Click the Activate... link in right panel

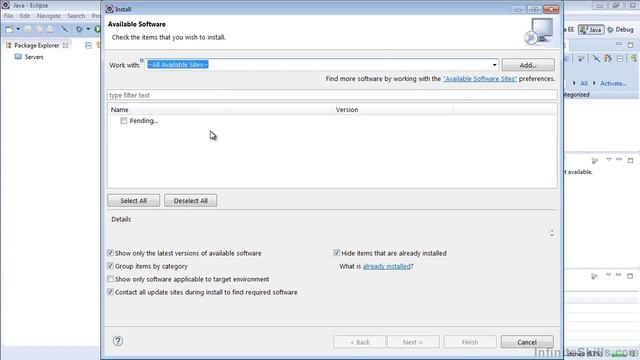pos(613,83)
